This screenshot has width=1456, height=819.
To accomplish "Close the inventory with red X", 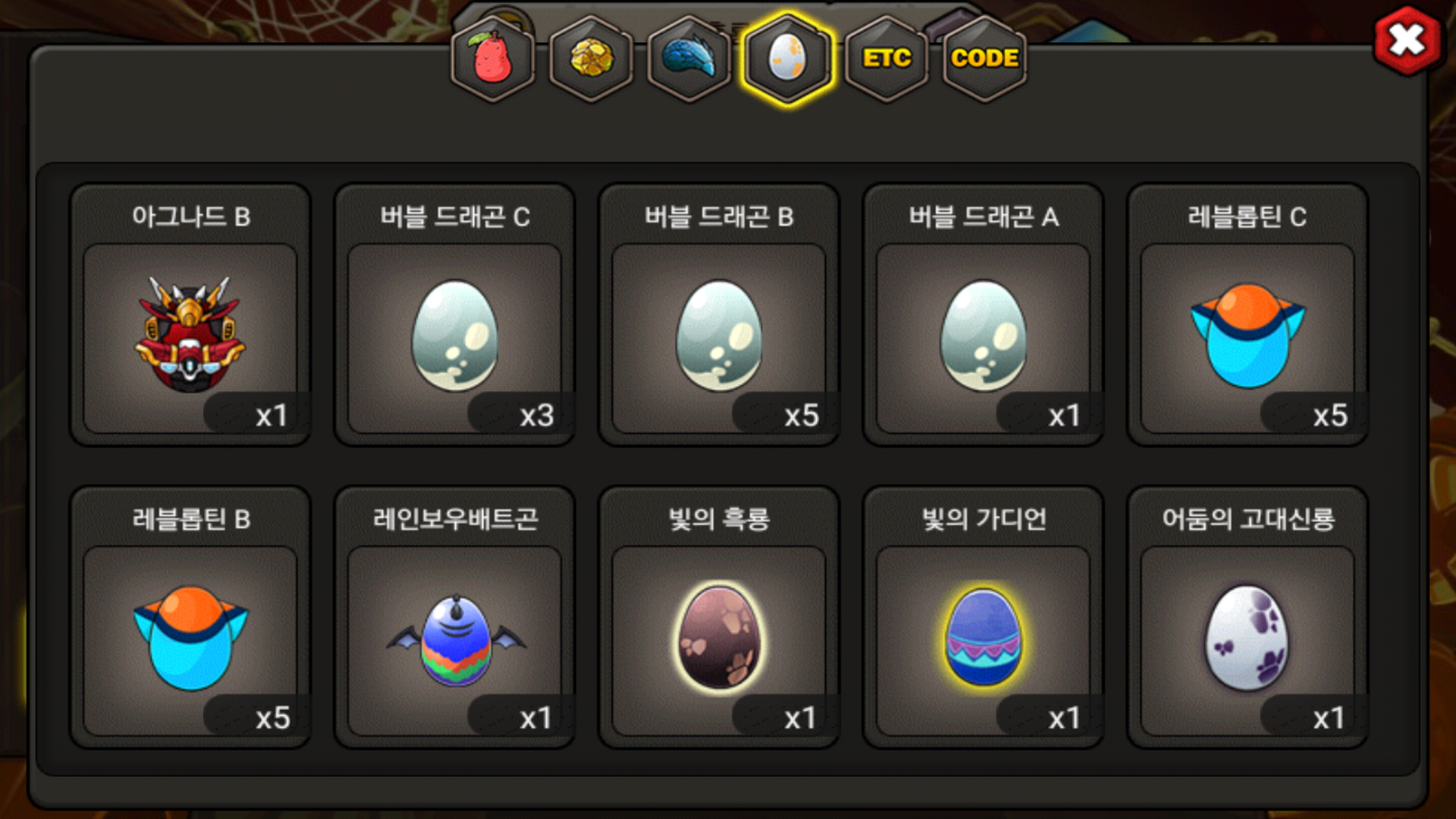I will (x=1407, y=40).
